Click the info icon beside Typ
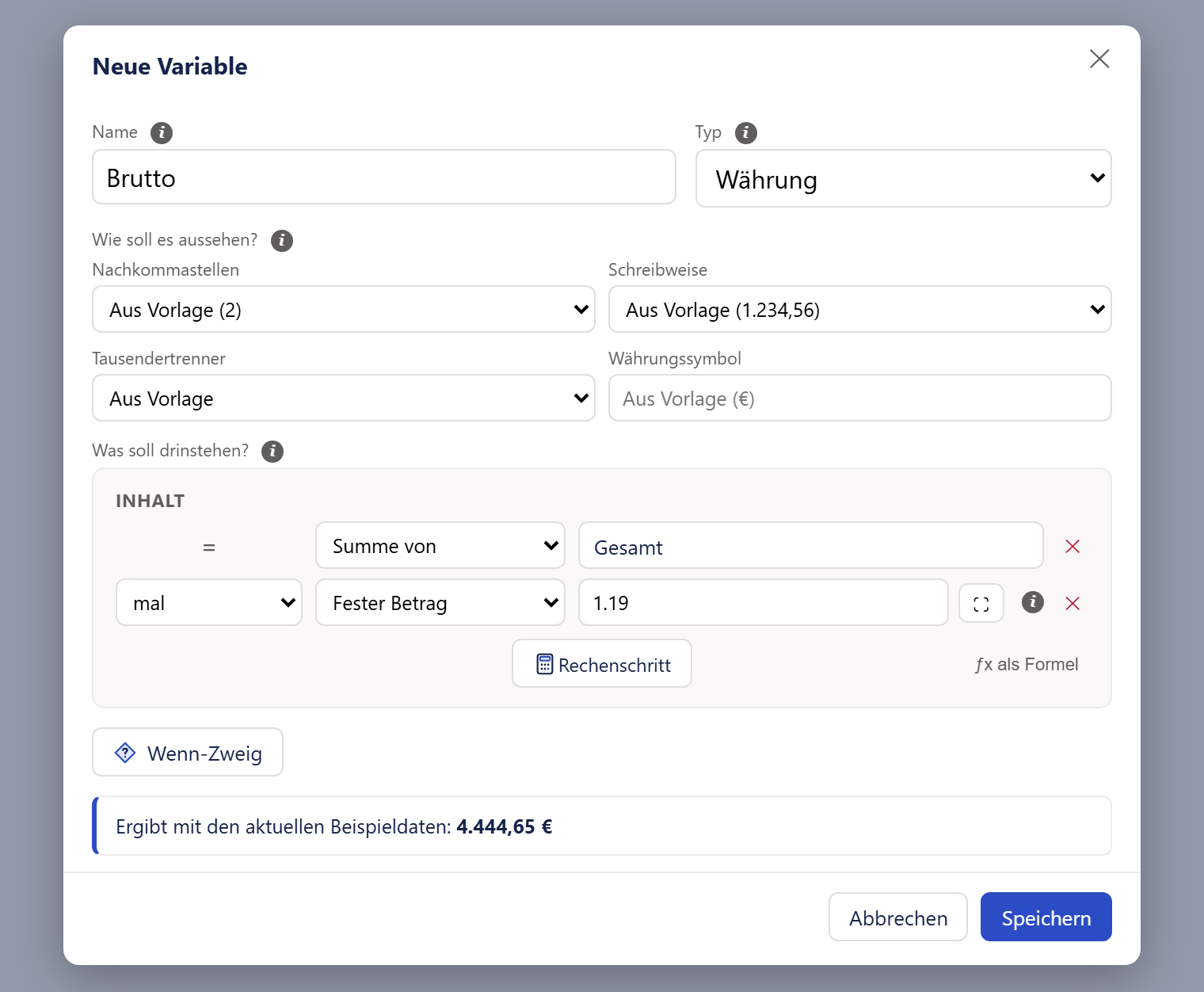Image resolution: width=1204 pixels, height=992 pixels. point(746,132)
